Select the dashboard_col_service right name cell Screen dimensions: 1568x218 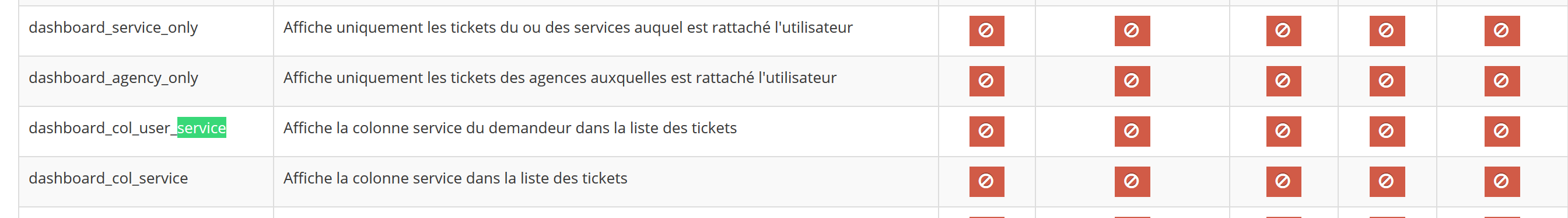(146, 181)
